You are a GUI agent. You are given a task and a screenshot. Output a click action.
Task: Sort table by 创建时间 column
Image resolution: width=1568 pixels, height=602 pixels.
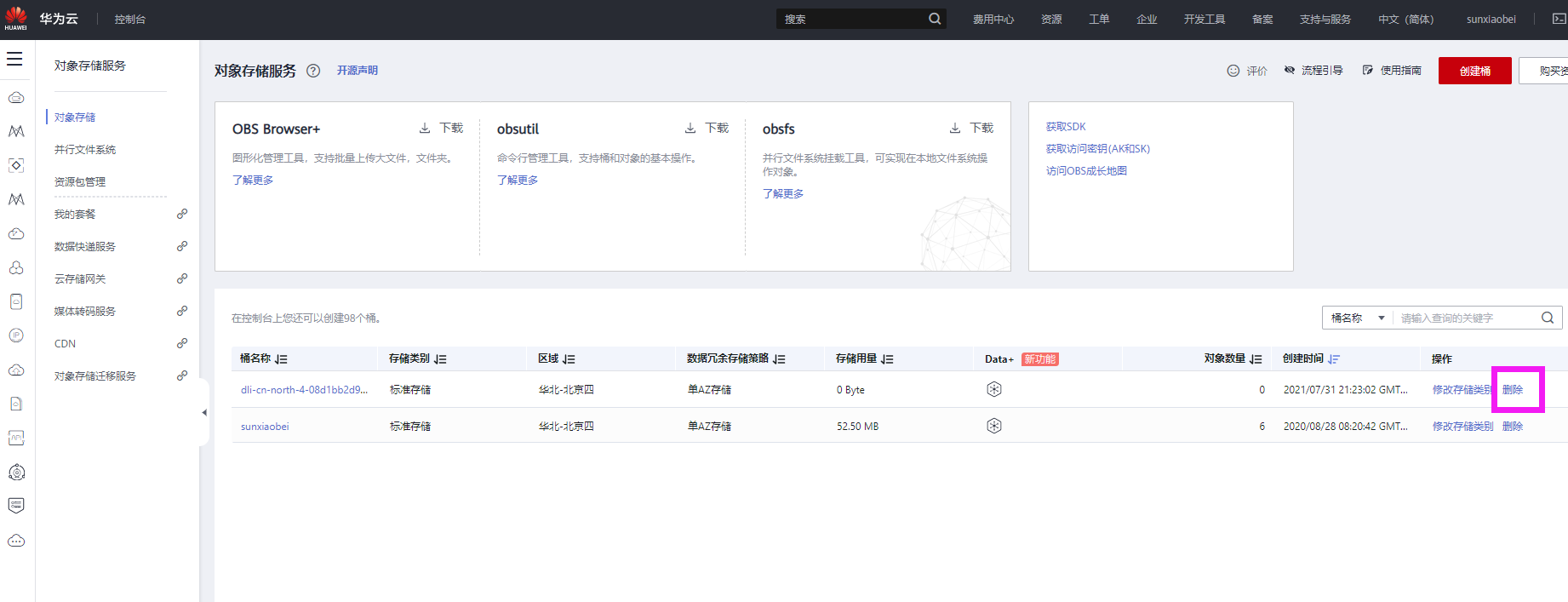click(1334, 359)
